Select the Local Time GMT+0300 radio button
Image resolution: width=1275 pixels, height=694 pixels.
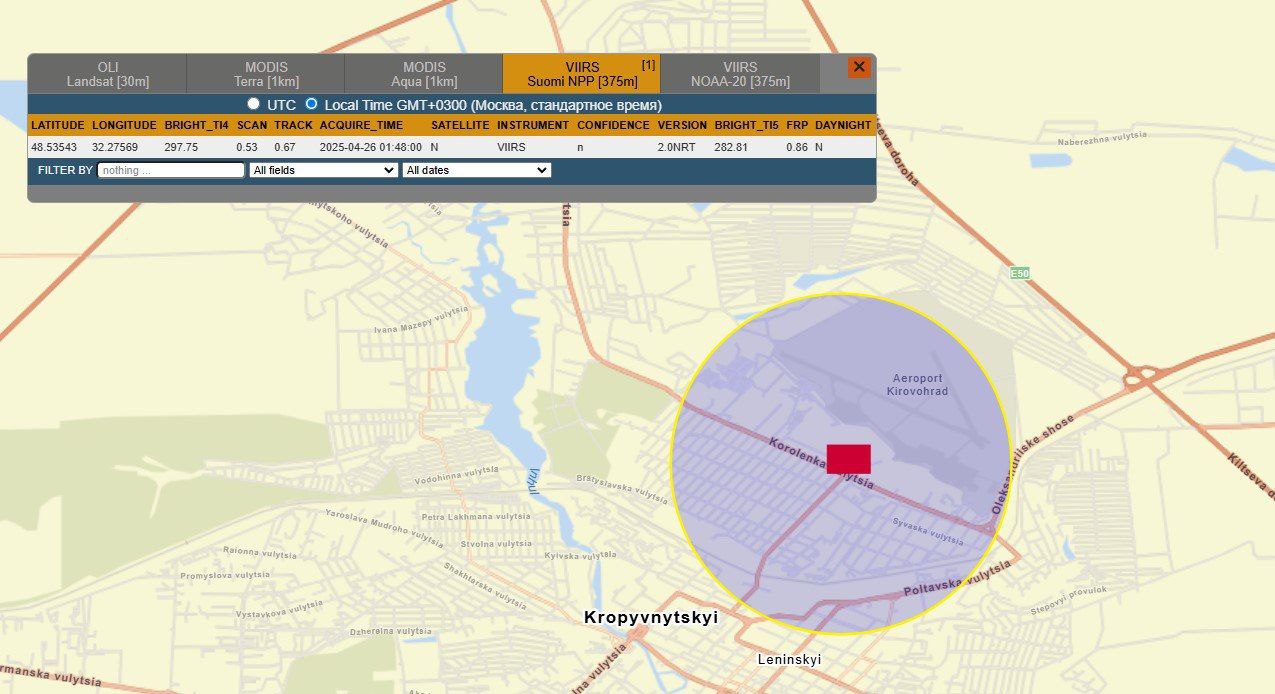[x=312, y=104]
